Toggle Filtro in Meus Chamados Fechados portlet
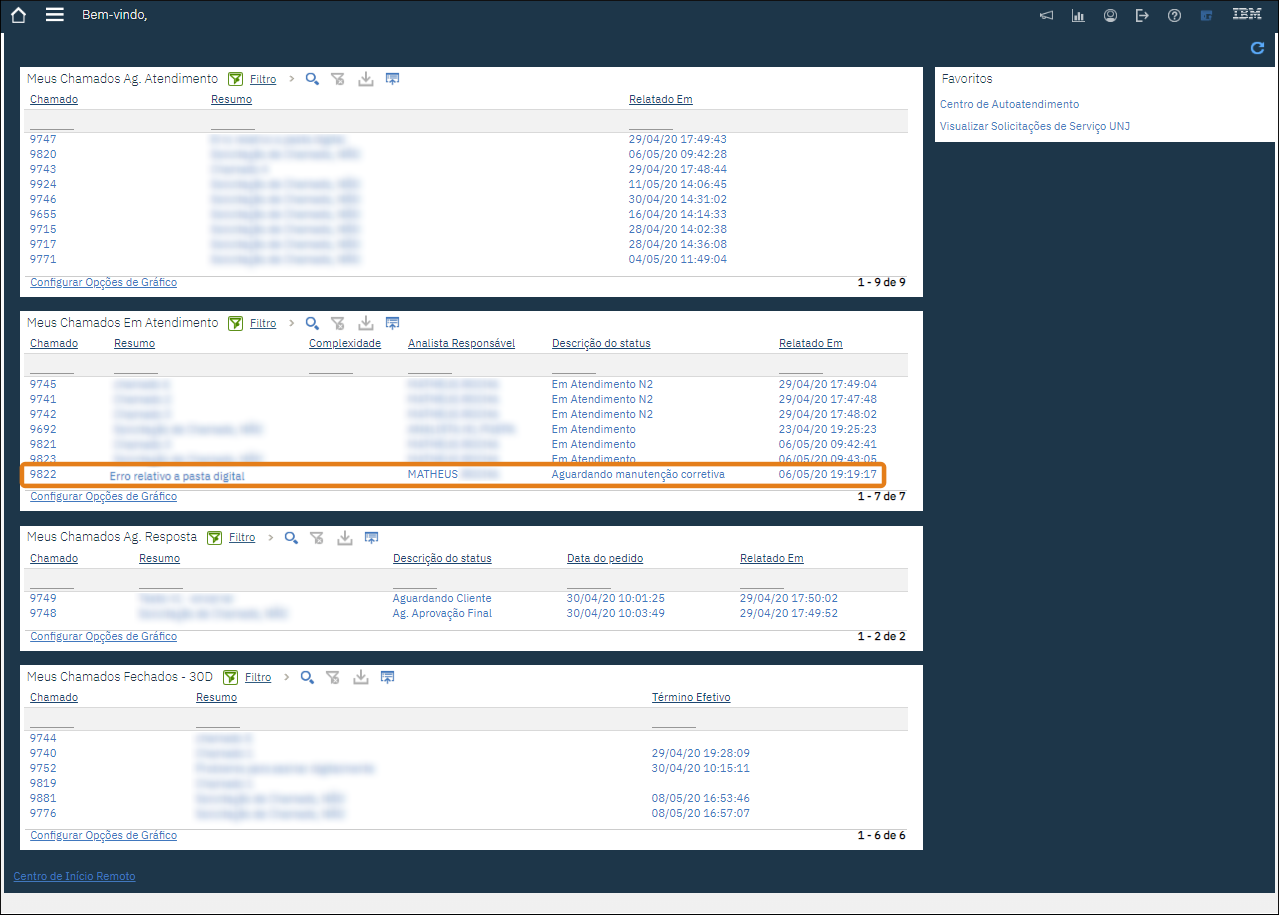 (x=258, y=677)
